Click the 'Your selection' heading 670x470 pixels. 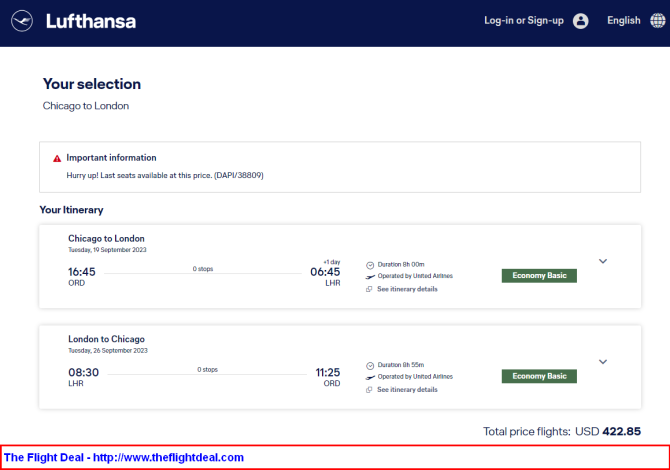[92, 84]
